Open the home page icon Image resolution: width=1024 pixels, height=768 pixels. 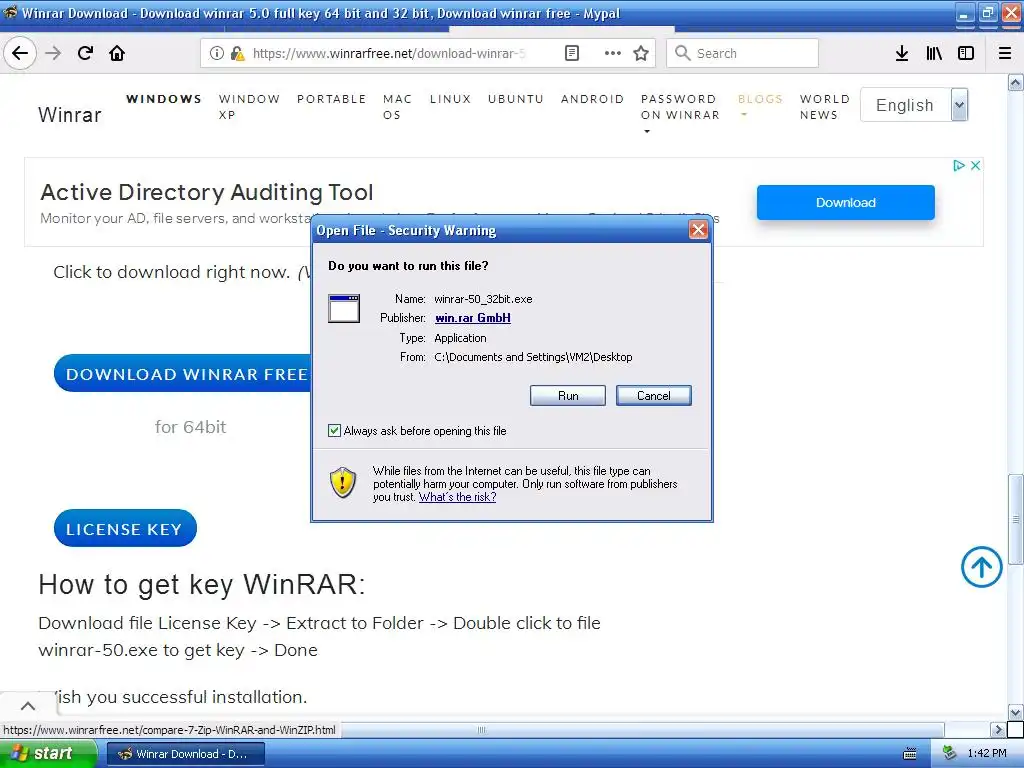117,53
